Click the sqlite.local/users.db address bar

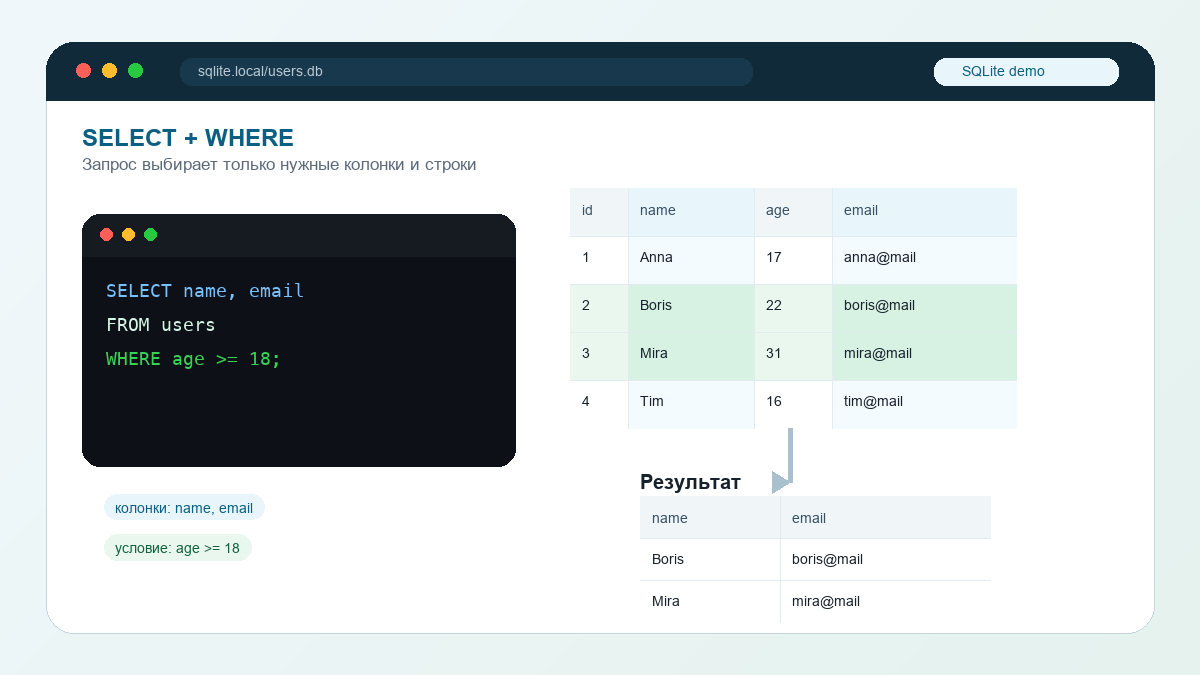click(466, 72)
